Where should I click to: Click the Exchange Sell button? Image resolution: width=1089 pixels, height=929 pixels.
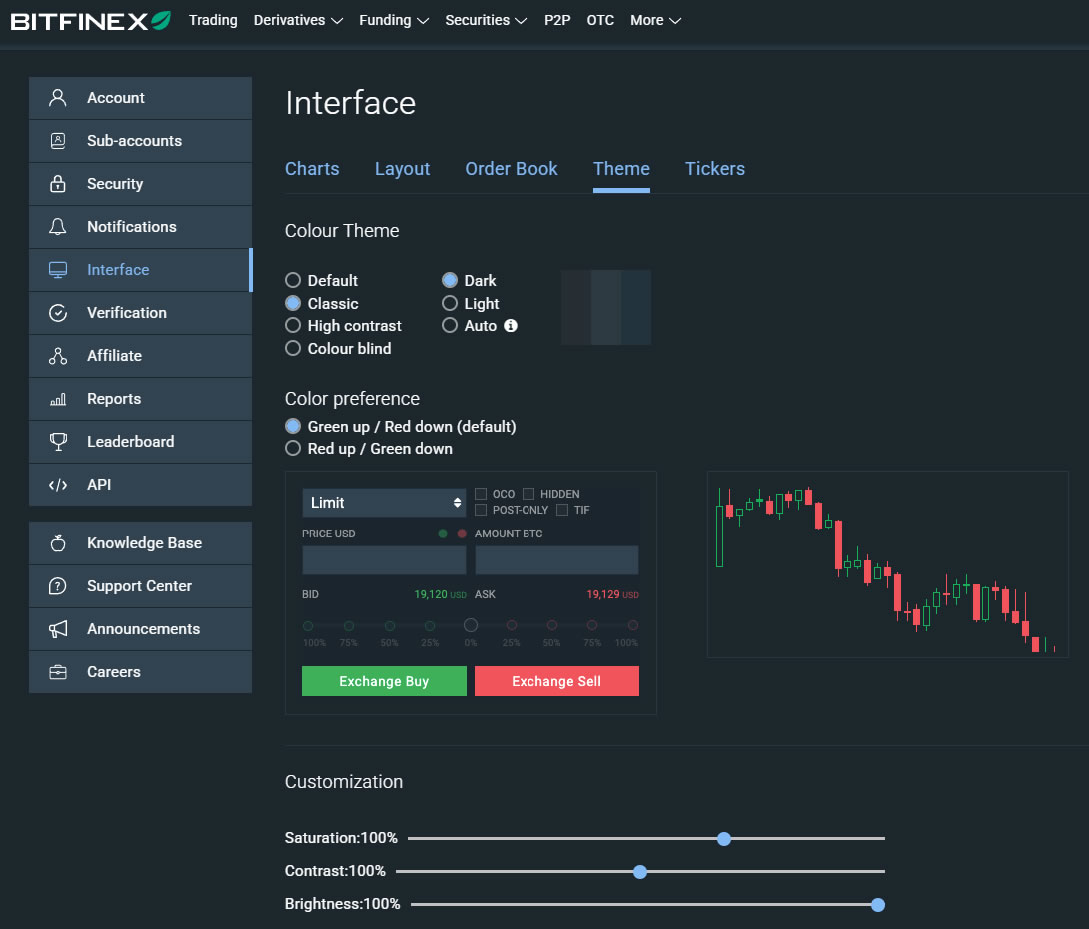(556, 680)
